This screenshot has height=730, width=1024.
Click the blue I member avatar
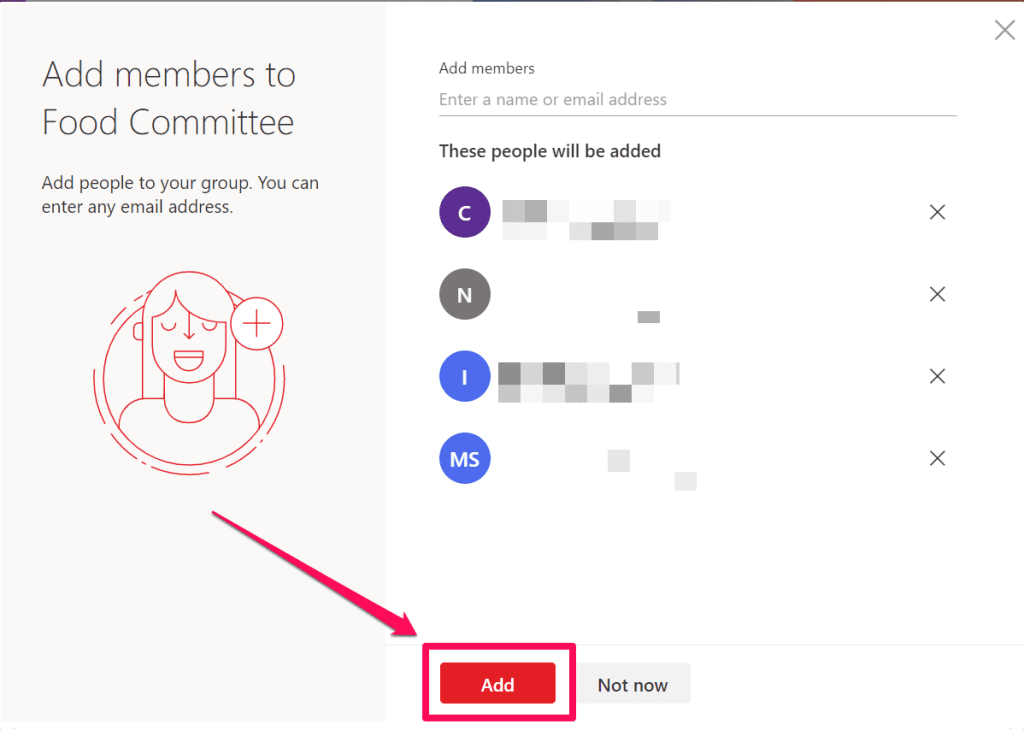click(x=465, y=376)
